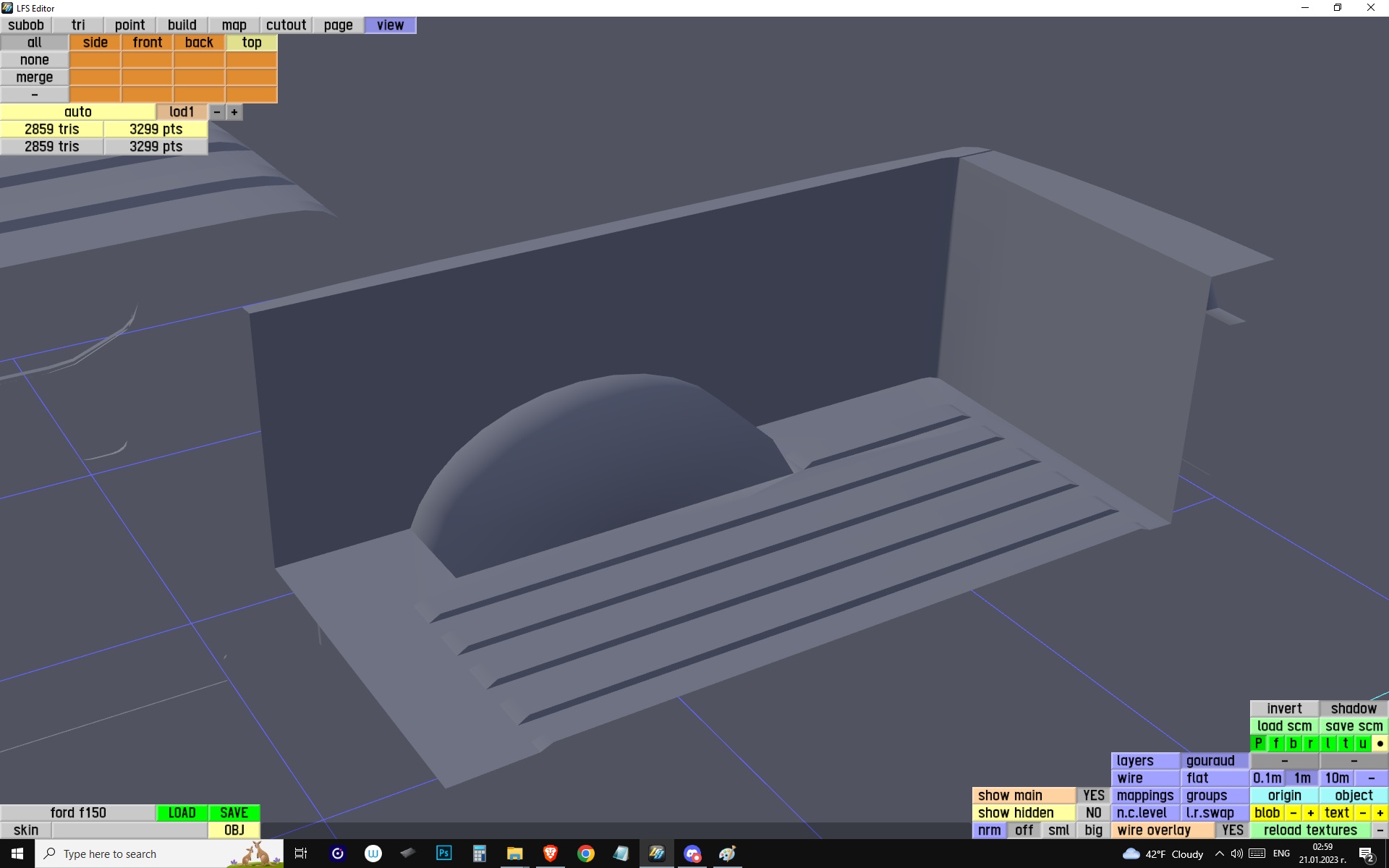1389x868 pixels.
Task: Select the 1m grid size
Action: (1302, 778)
